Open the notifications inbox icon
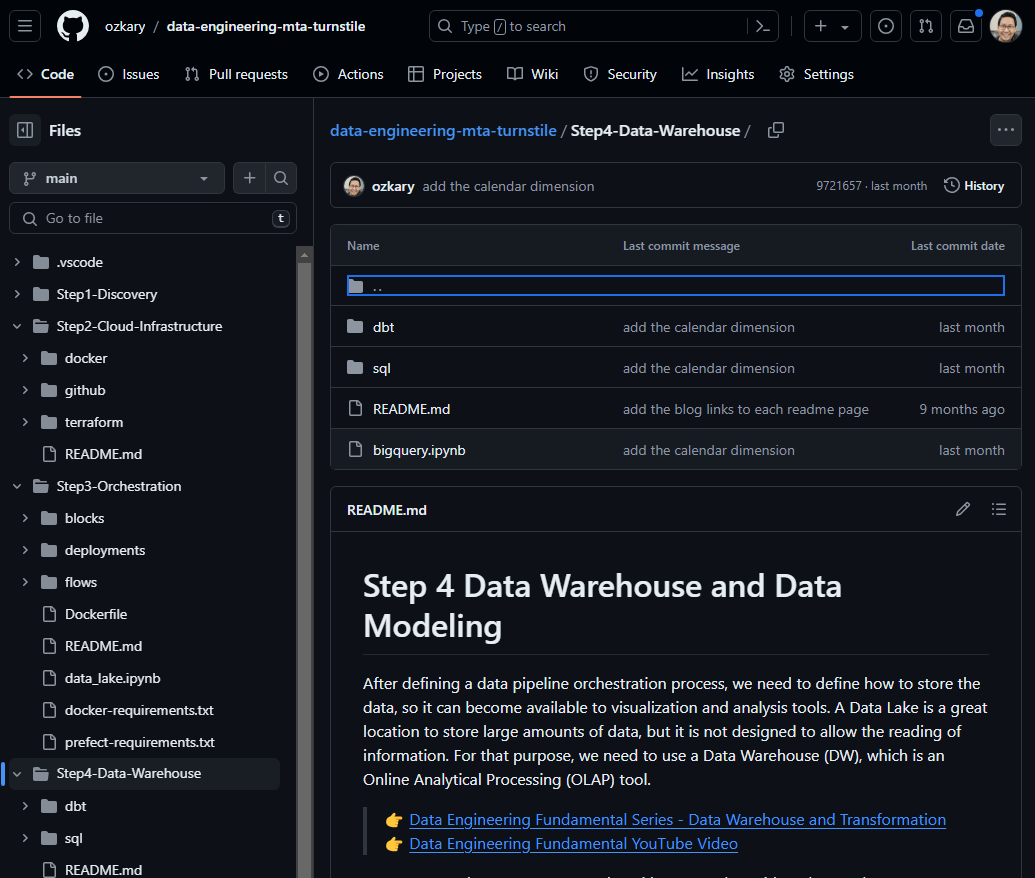The height and width of the screenshot is (878, 1035). pos(966,26)
